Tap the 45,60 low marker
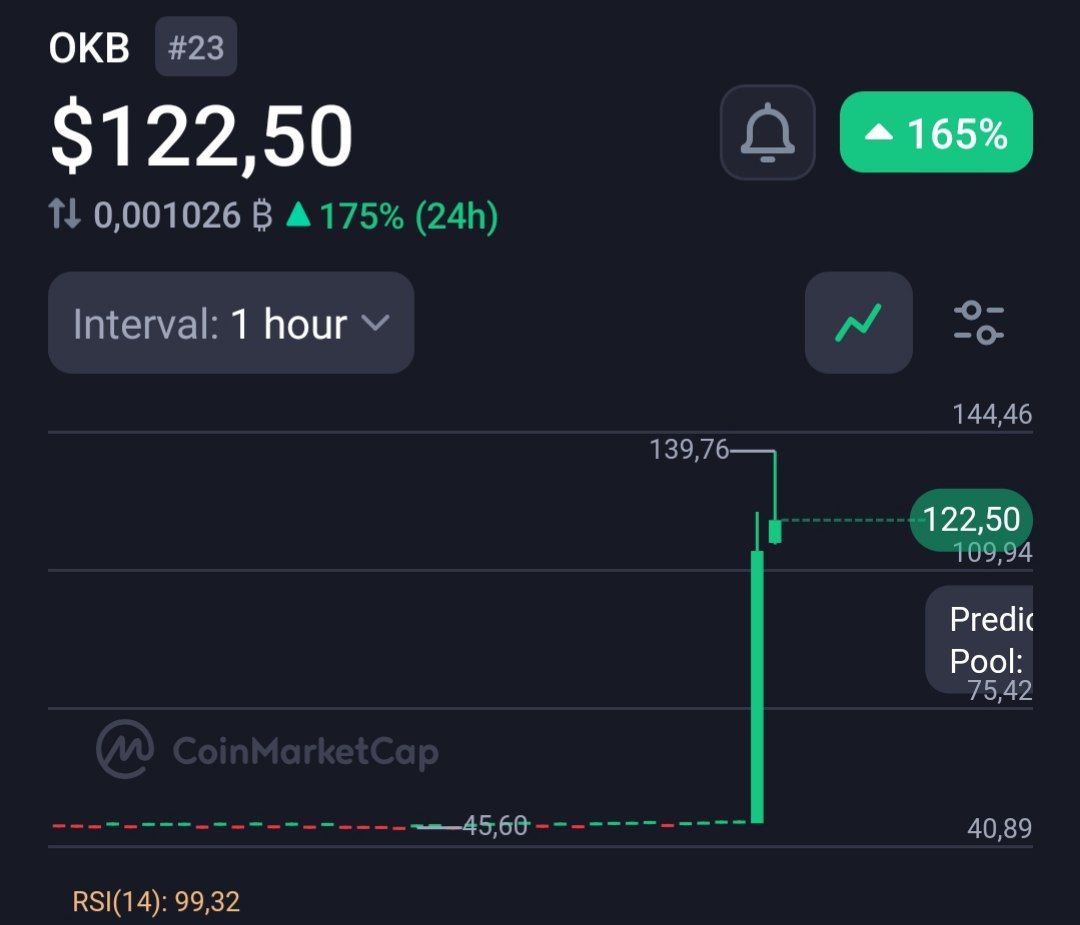The height and width of the screenshot is (925, 1080). point(495,824)
